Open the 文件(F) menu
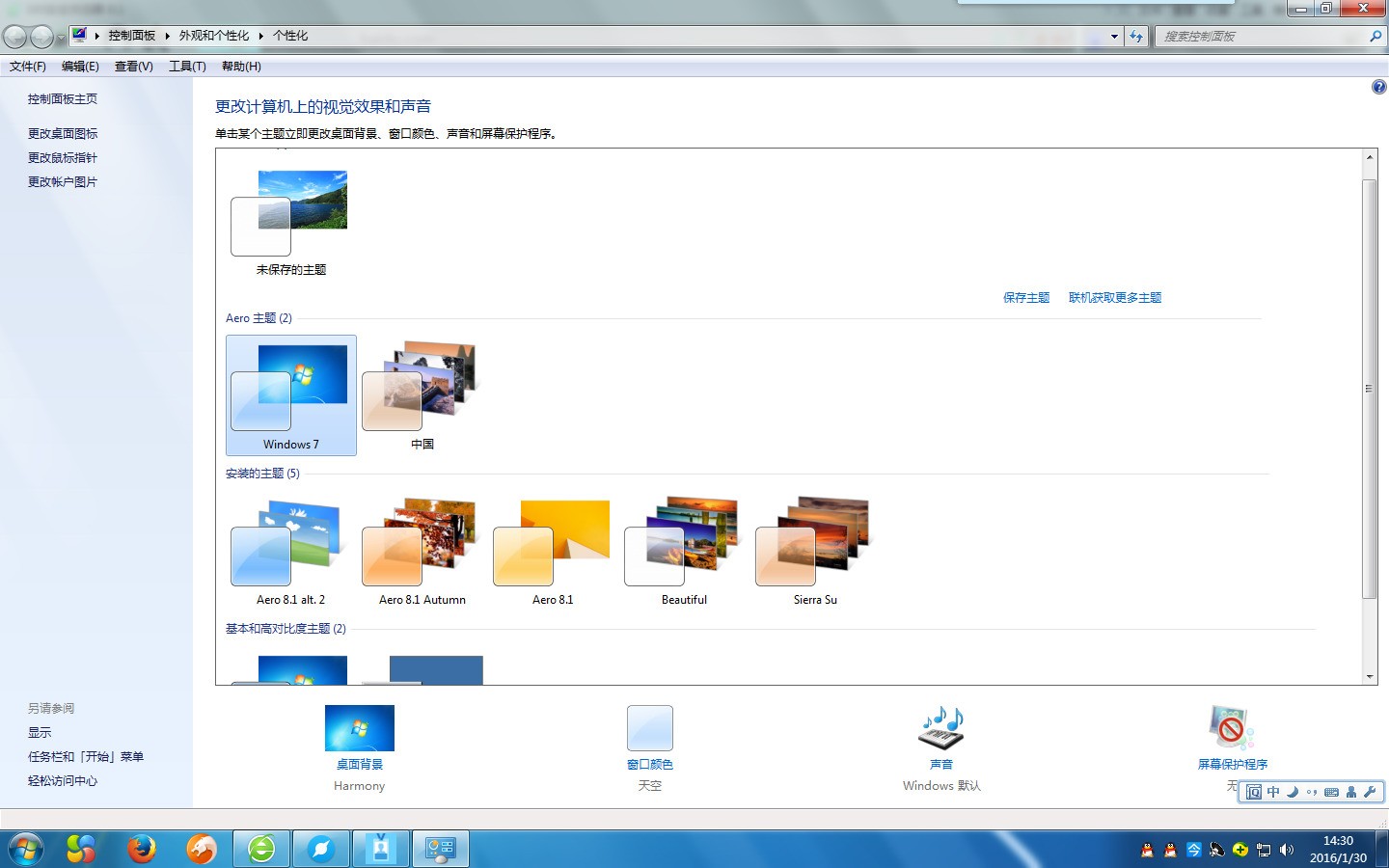Image resolution: width=1389 pixels, height=868 pixels. (28, 67)
